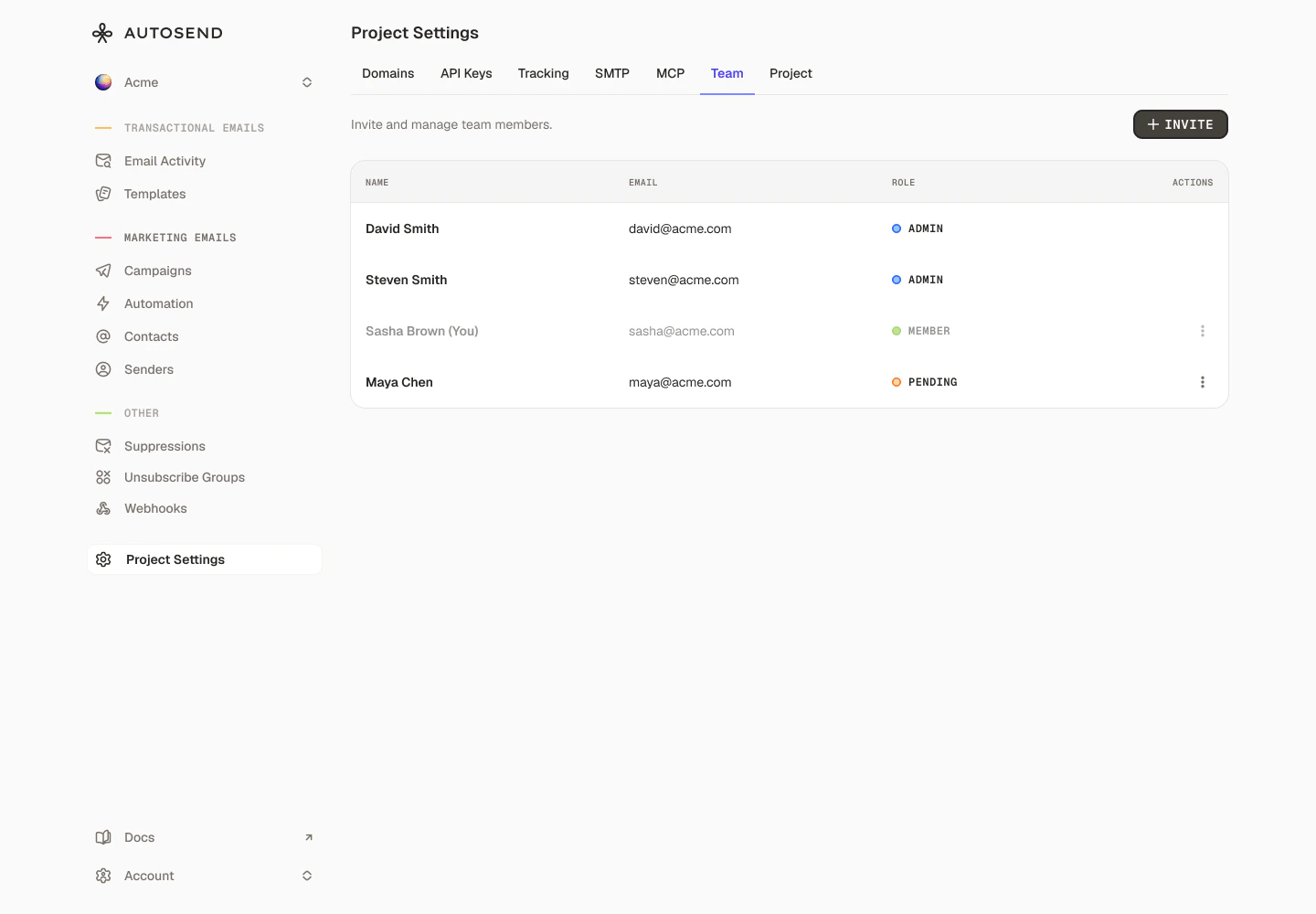
Task: Click the Webhooks icon in sidebar
Action: [103, 508]
